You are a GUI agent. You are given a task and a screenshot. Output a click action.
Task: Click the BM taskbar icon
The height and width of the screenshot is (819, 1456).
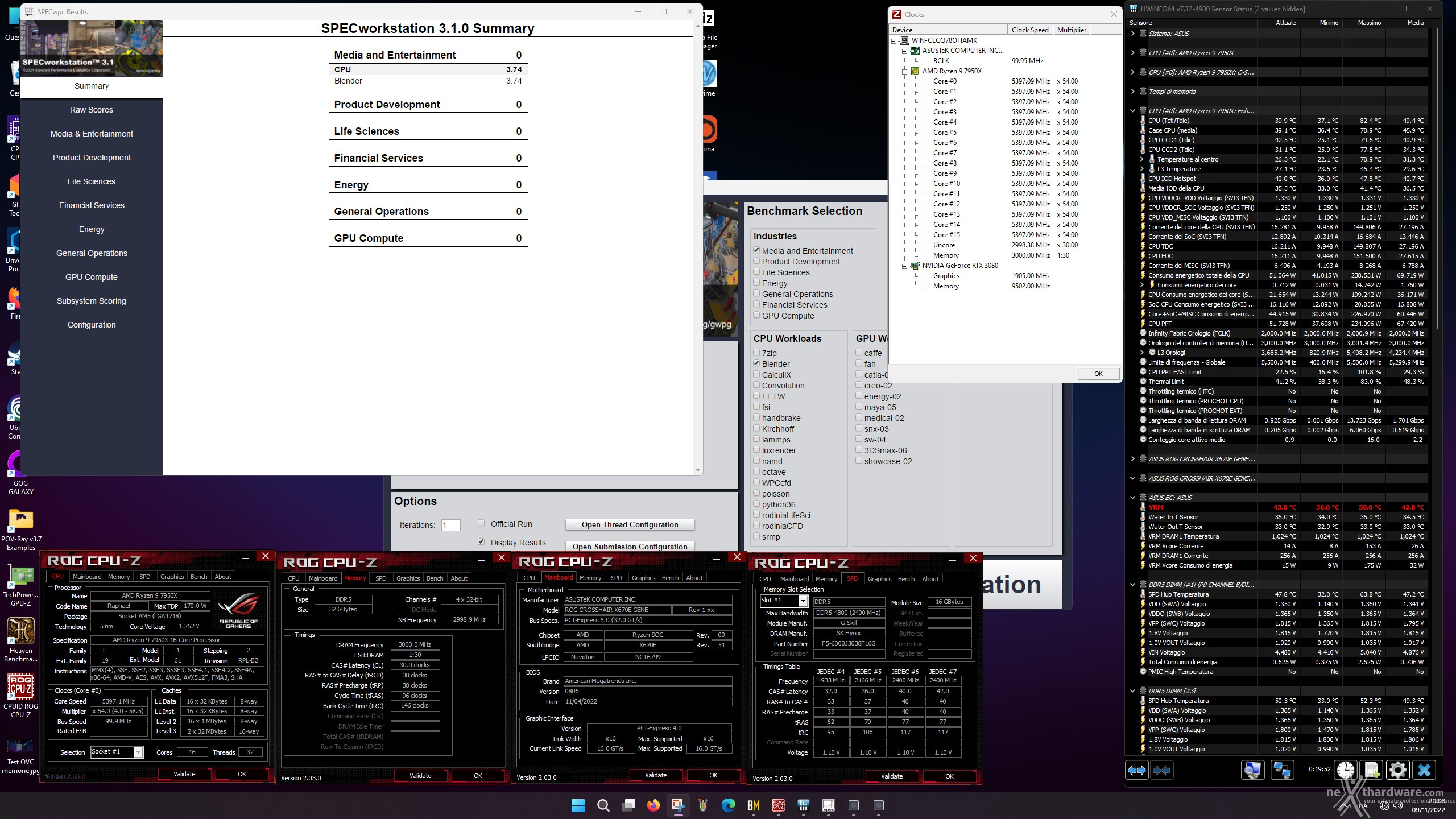point(753,805)
